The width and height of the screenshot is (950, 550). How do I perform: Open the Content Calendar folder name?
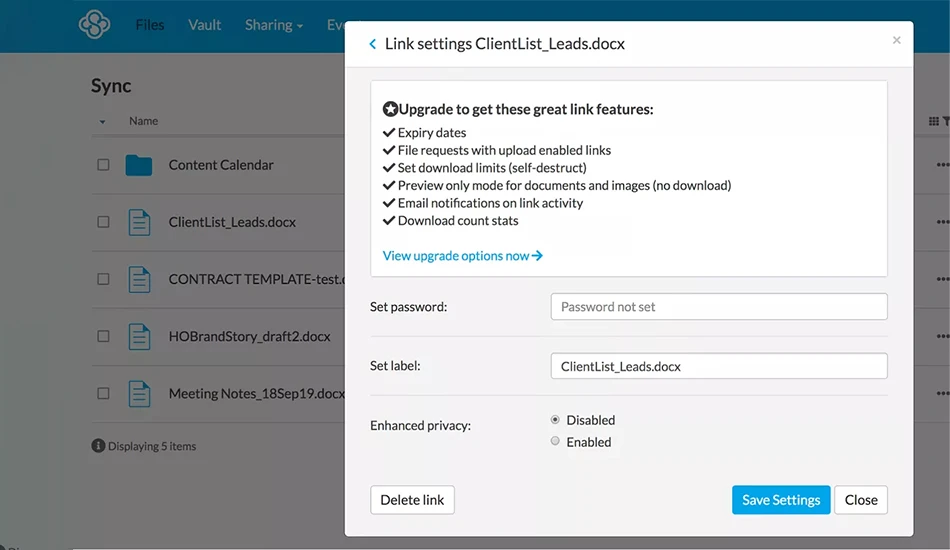point(221,165)
